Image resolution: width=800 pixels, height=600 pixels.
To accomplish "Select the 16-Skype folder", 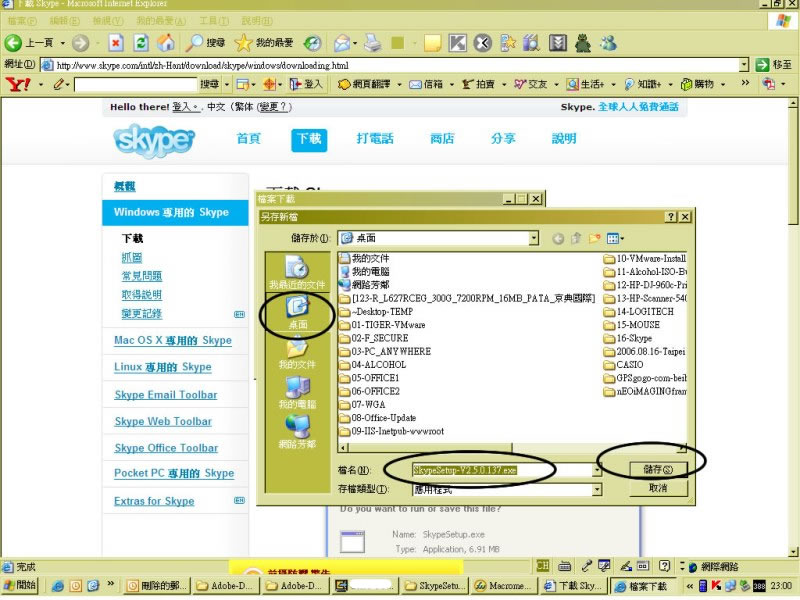I will pyautogui.click(x=628, y=338).
